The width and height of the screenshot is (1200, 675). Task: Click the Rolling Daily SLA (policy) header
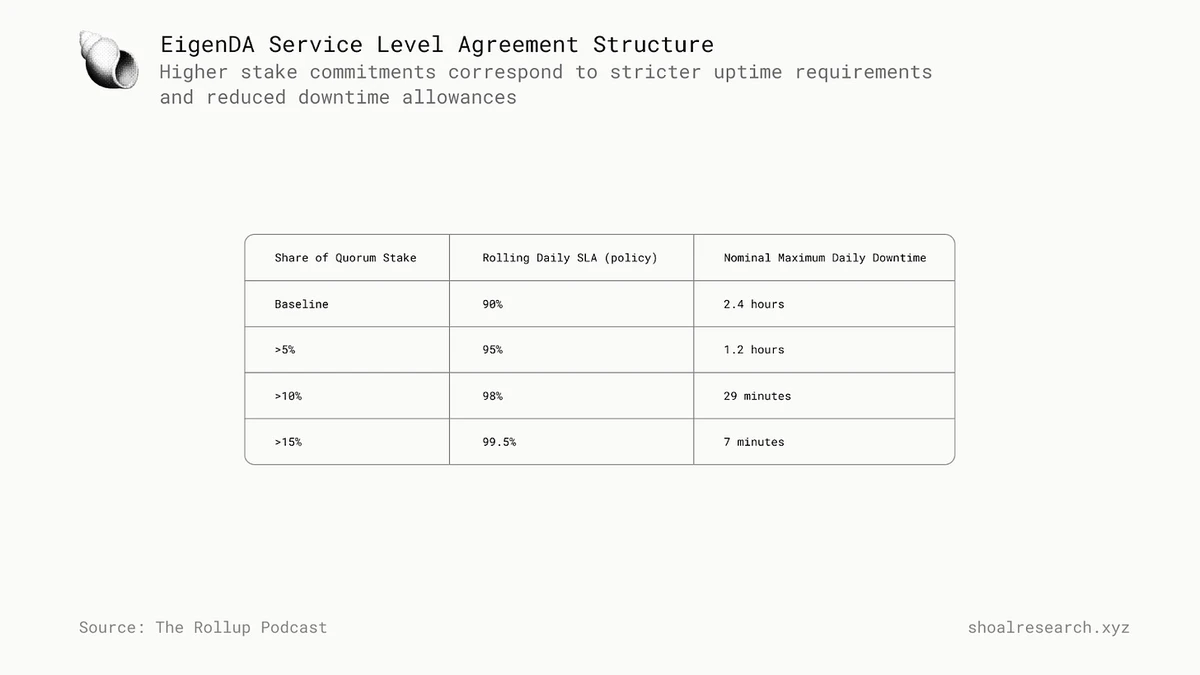tap(570, 258)
